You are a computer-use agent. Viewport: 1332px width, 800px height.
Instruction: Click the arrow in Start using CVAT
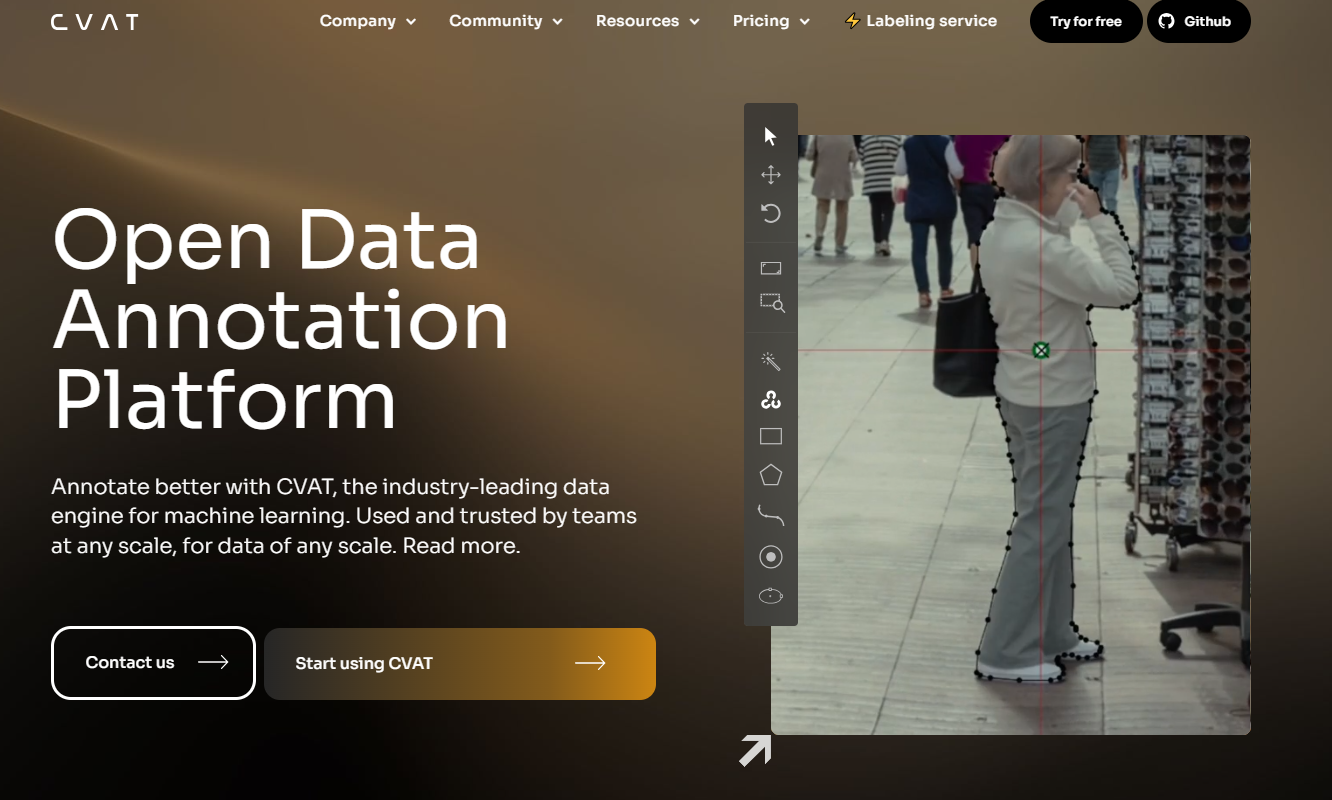[x=590, y=662]
